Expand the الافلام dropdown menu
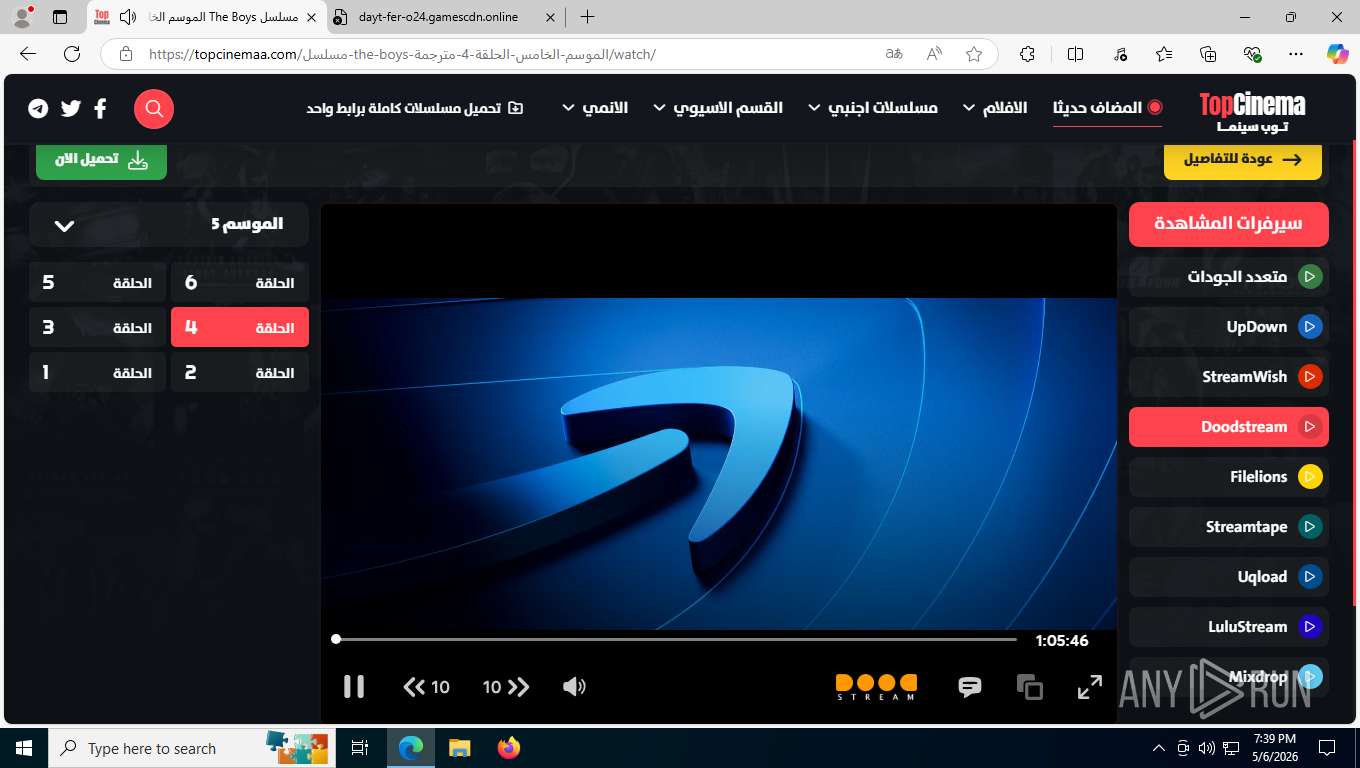Viewport: 1360px width, 768px height. click(995, 108)
